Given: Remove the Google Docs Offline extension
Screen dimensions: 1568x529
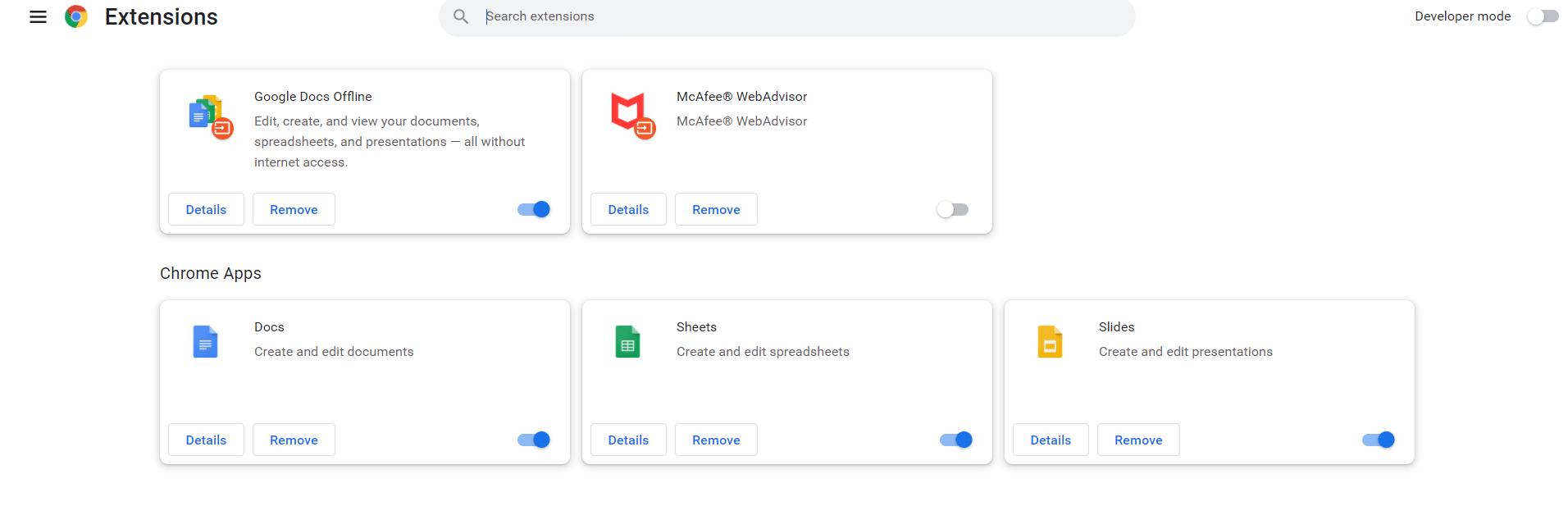Looking at the screenshot, I should click(294, 209).
